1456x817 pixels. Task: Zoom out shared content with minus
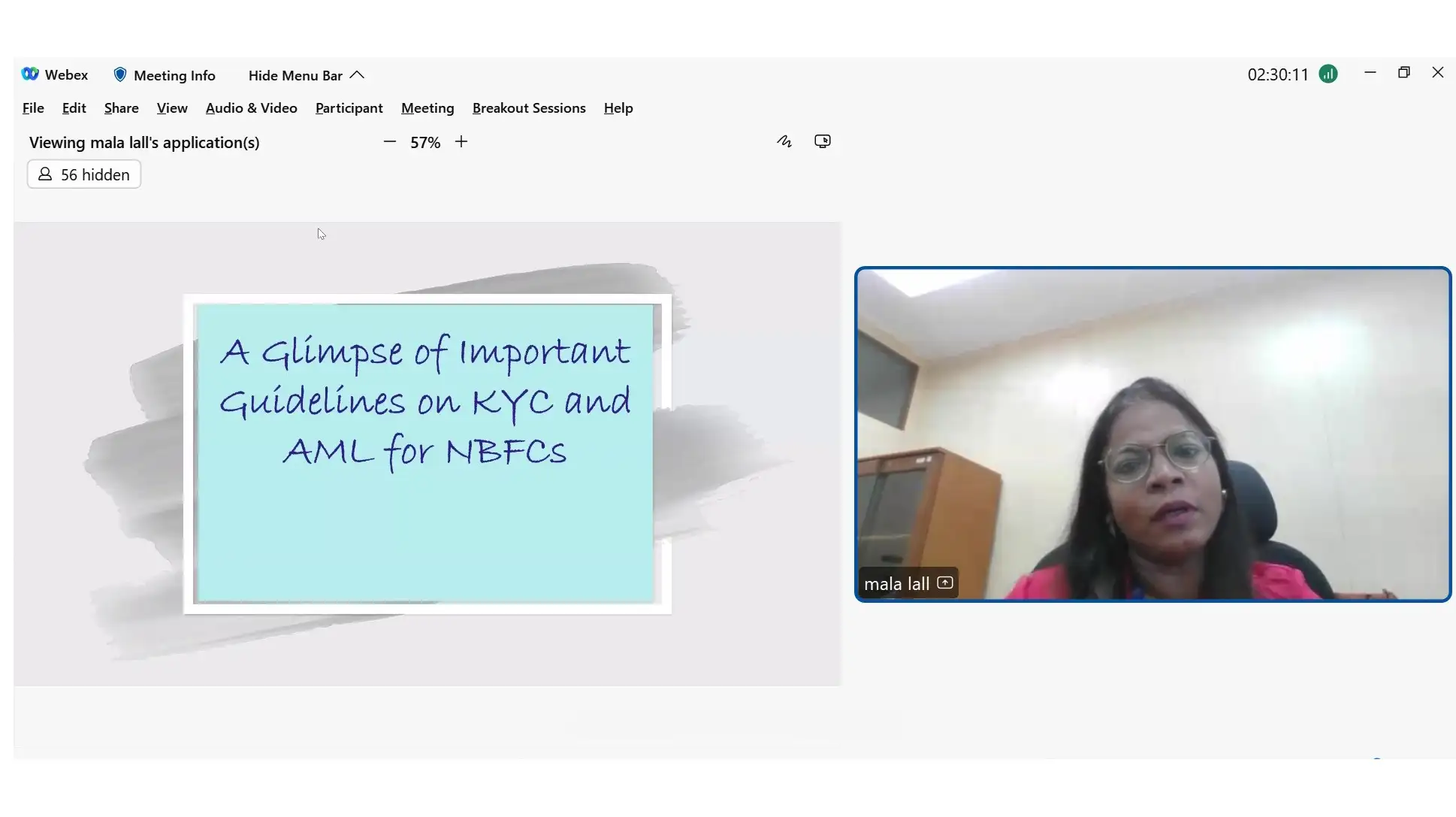pyautogui.click(x=389, y=142)
